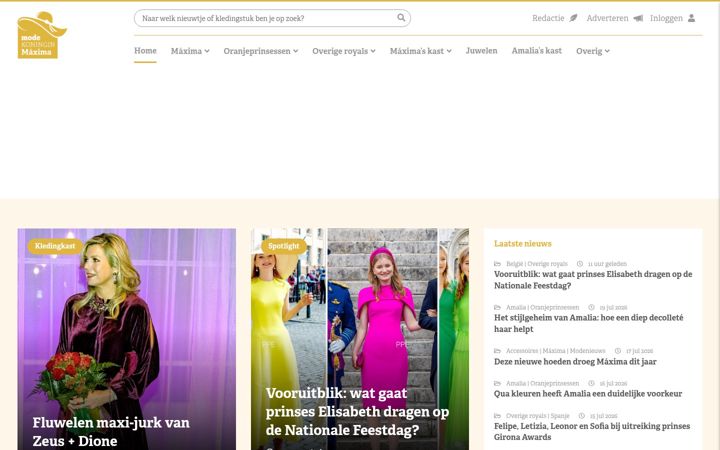Click the Spotlight badge
This screenshot has width=720, height=450.
(284, 246)
